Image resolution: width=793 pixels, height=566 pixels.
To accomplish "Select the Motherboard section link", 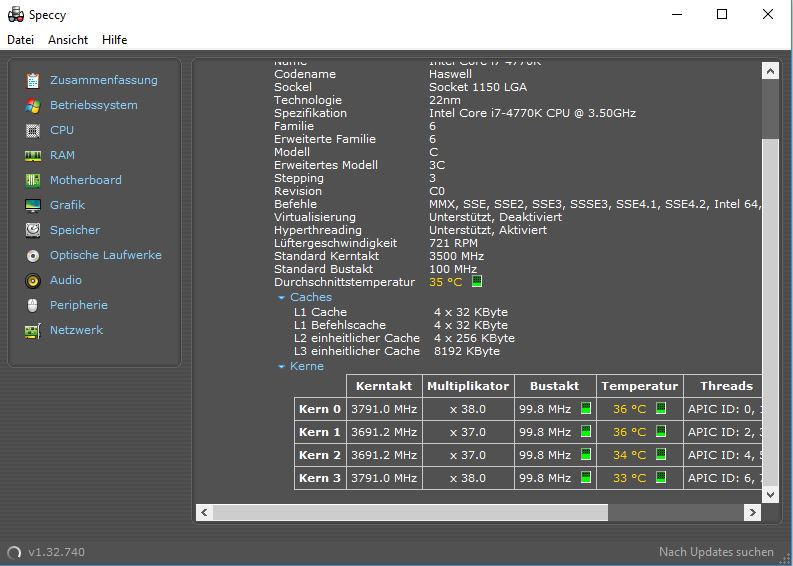I will [x=85, y=180].
